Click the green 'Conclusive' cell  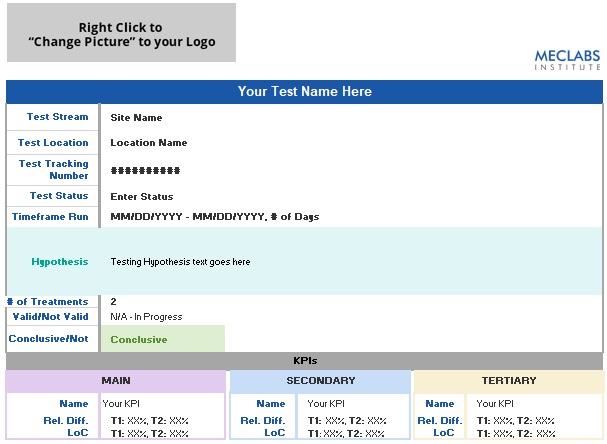click(162, 339)
